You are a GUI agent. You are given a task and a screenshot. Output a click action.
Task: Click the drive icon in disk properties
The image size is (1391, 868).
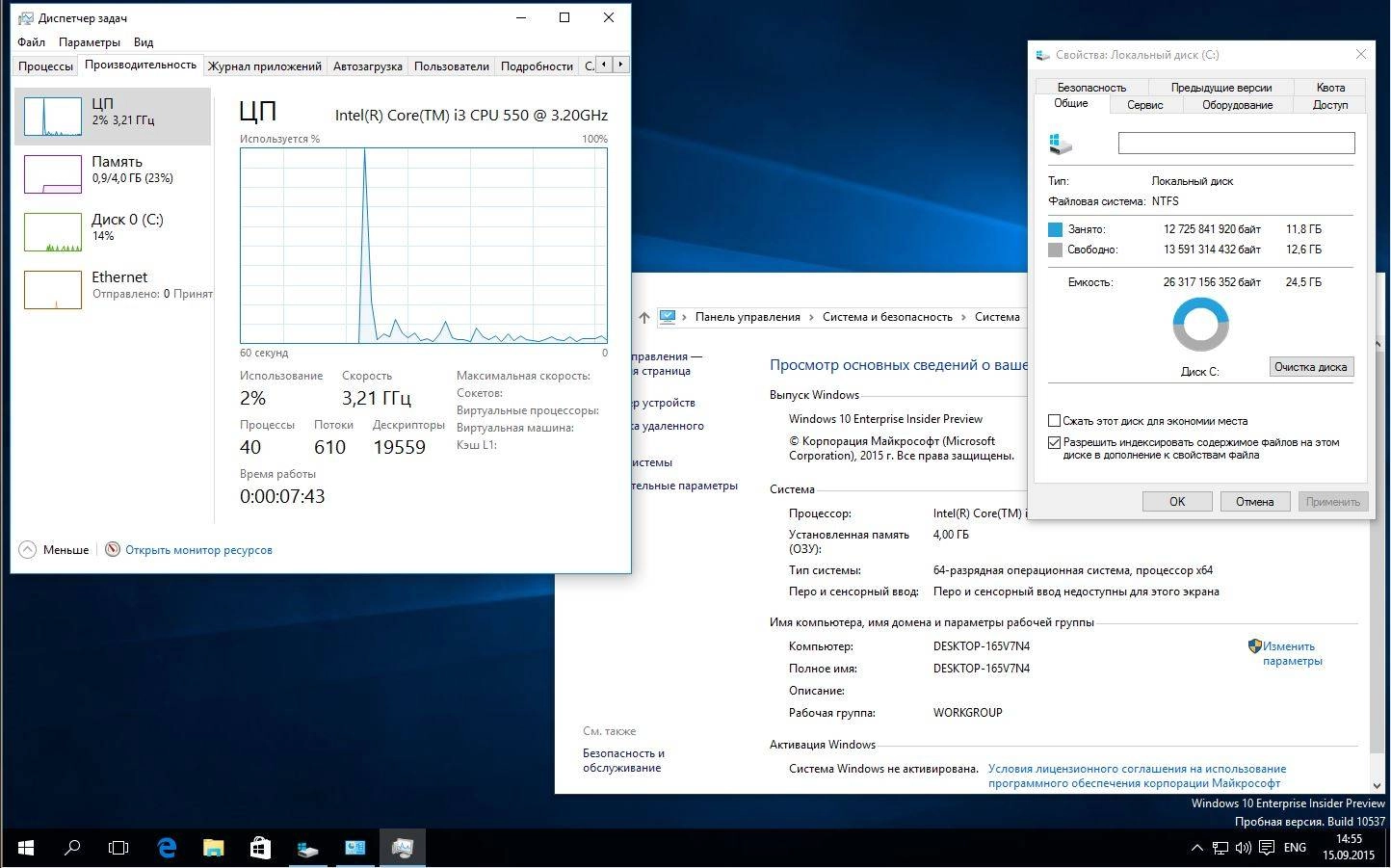(1060, 144)
